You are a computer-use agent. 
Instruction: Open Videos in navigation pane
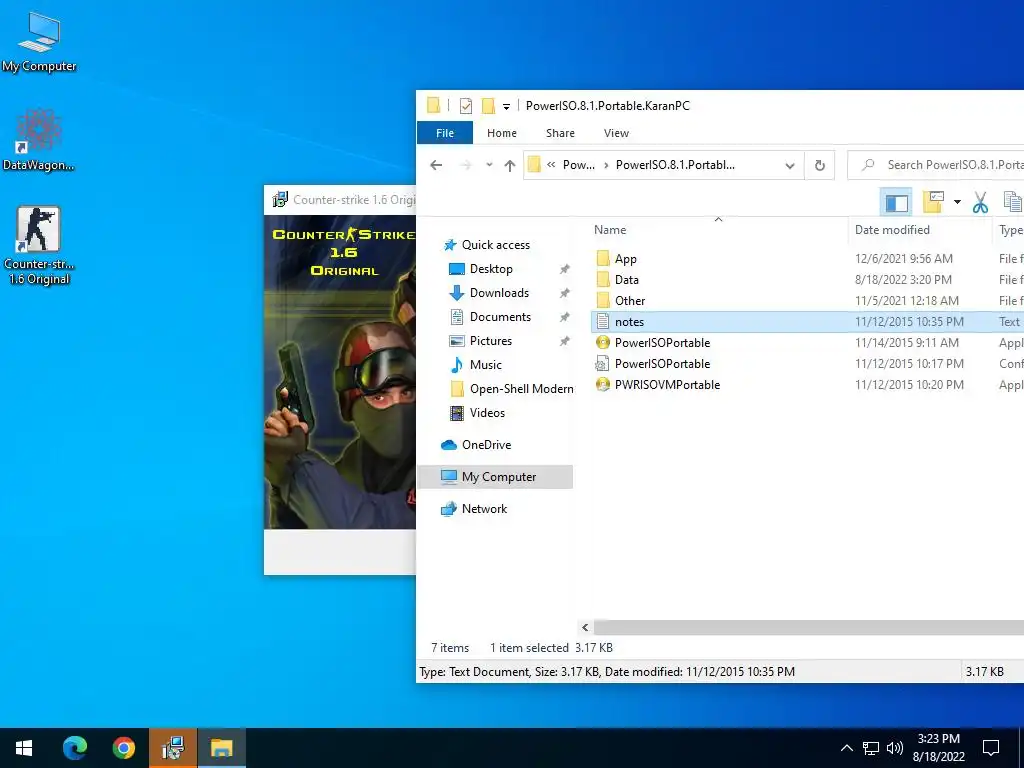487,413
